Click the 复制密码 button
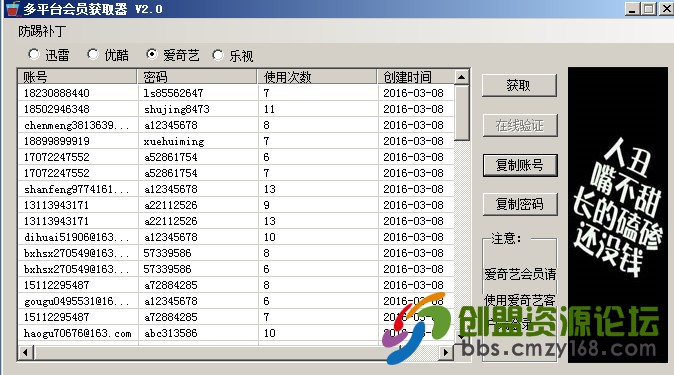674x375 pixels. [520, 204]
